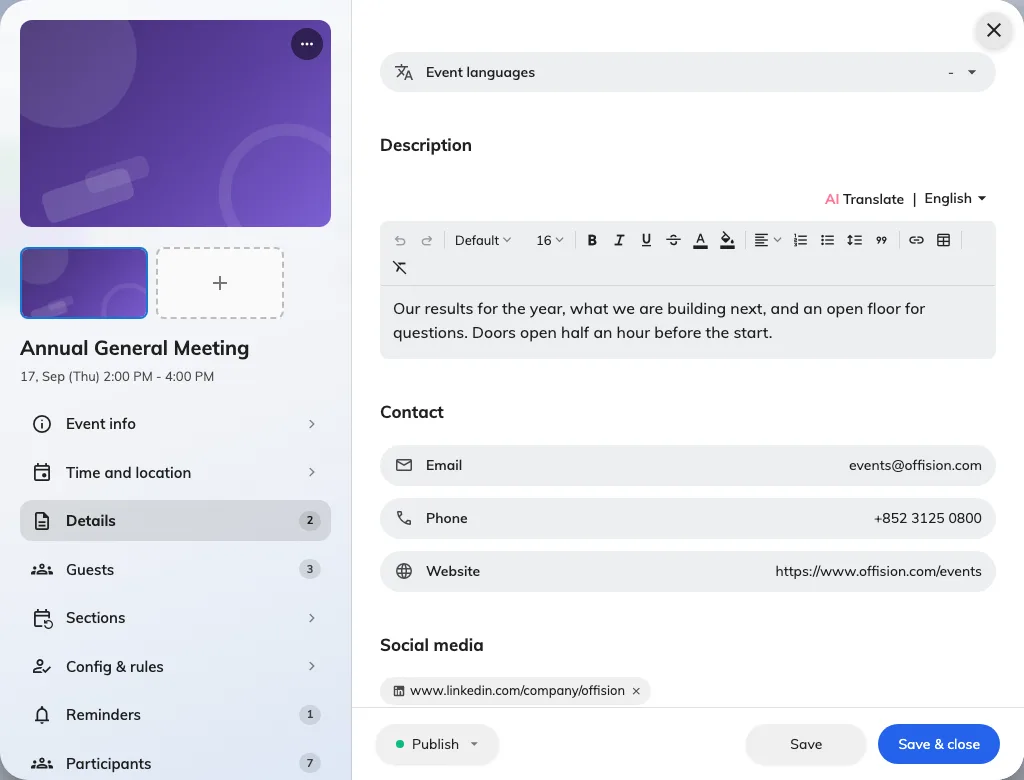Toggle bold formatting in description
Screen dimensions: 1024x780
(592, 240)
